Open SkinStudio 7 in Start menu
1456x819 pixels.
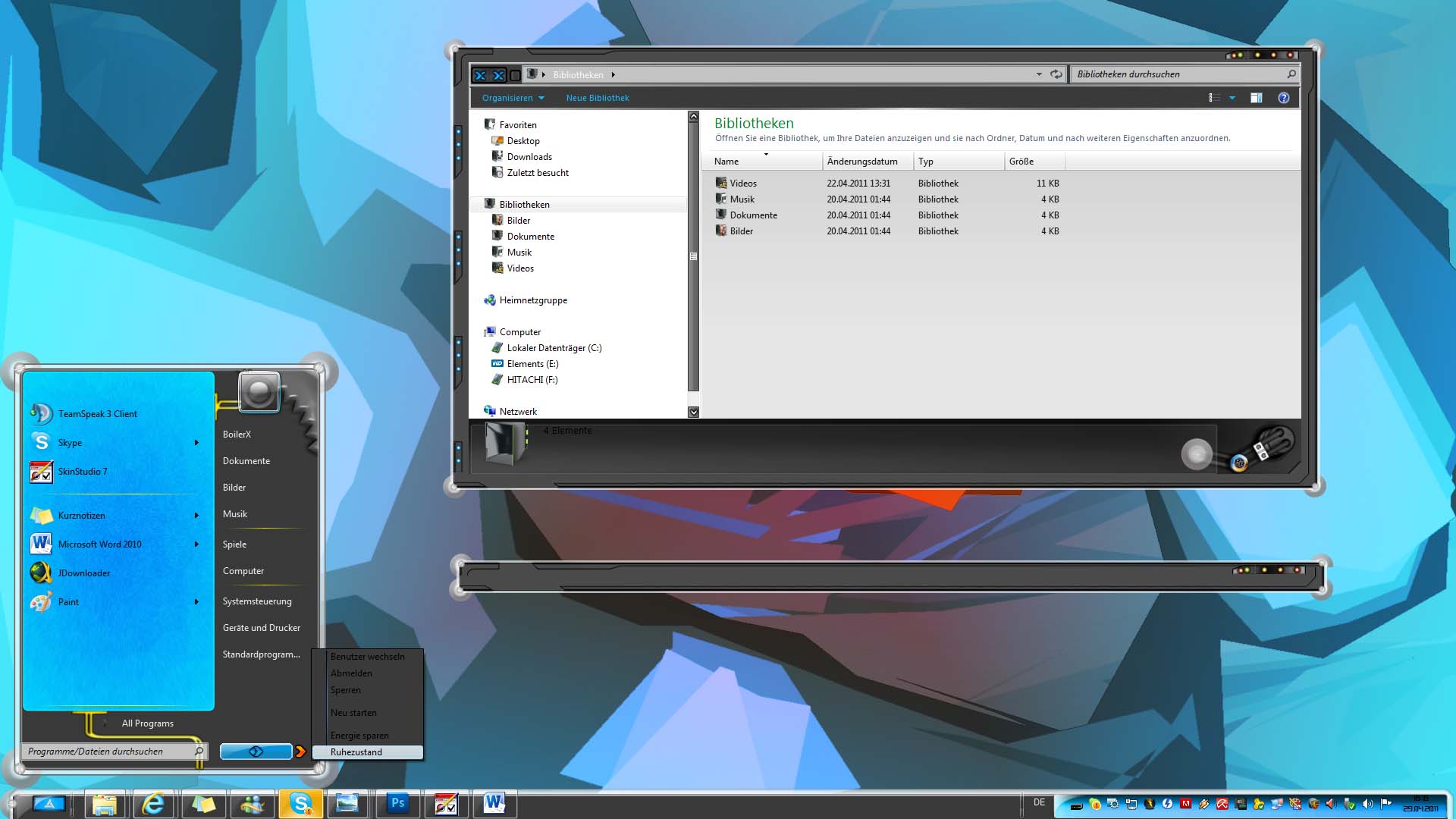click(x=119, y=472)
